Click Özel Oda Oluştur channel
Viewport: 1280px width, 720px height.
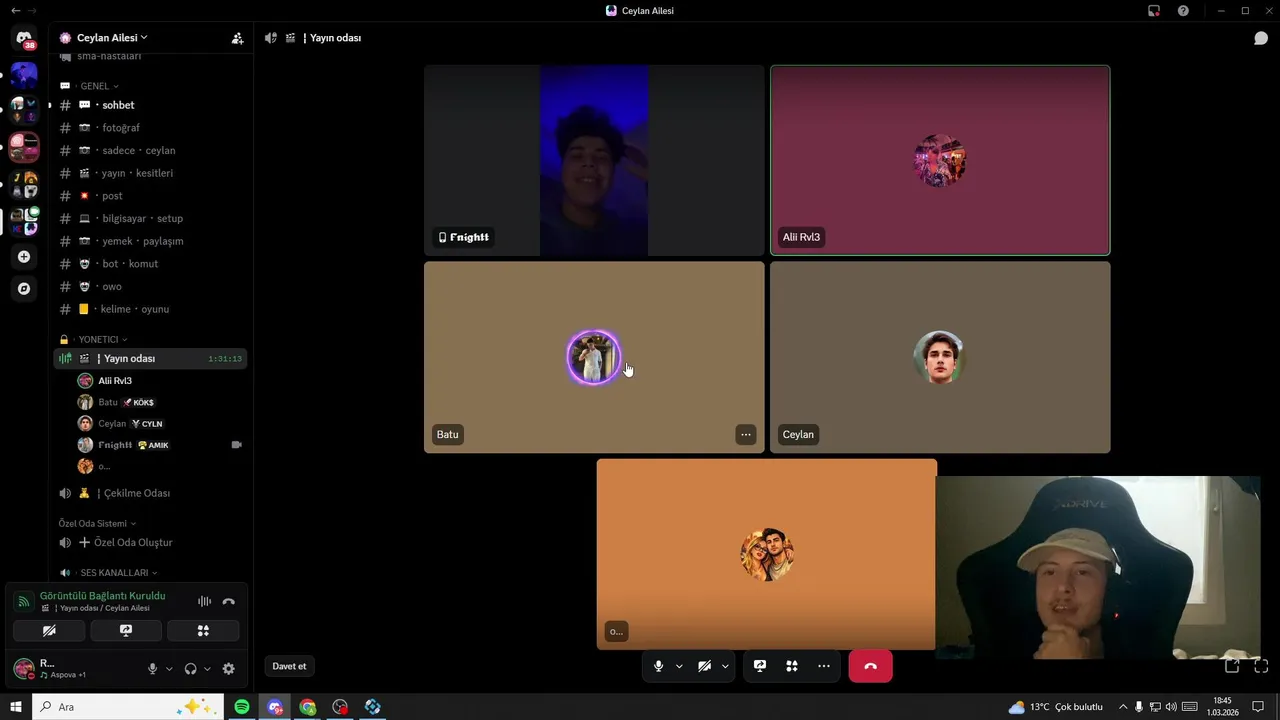(x=150, y=543)
